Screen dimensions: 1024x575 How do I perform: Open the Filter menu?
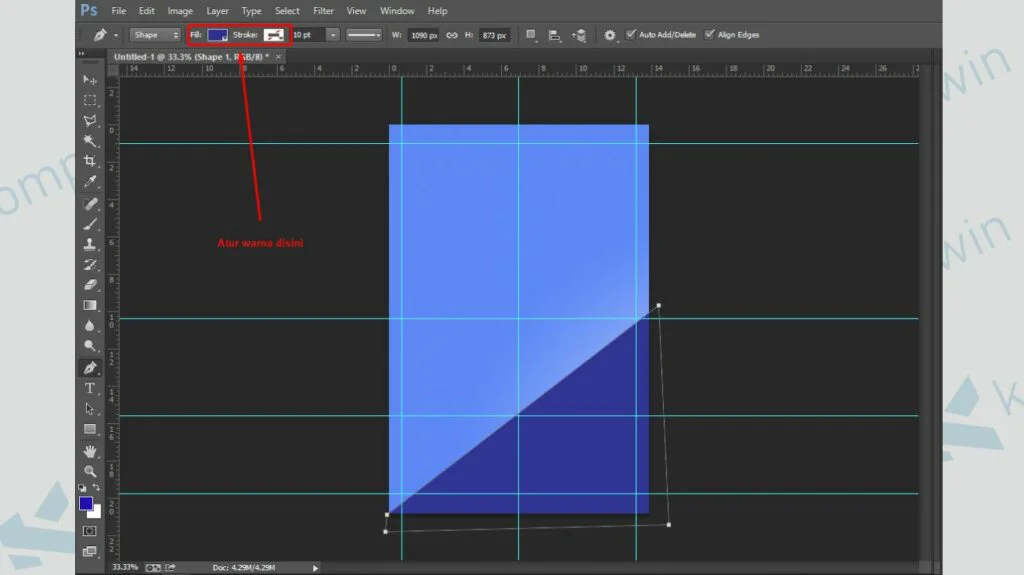(x=323, y=11)
